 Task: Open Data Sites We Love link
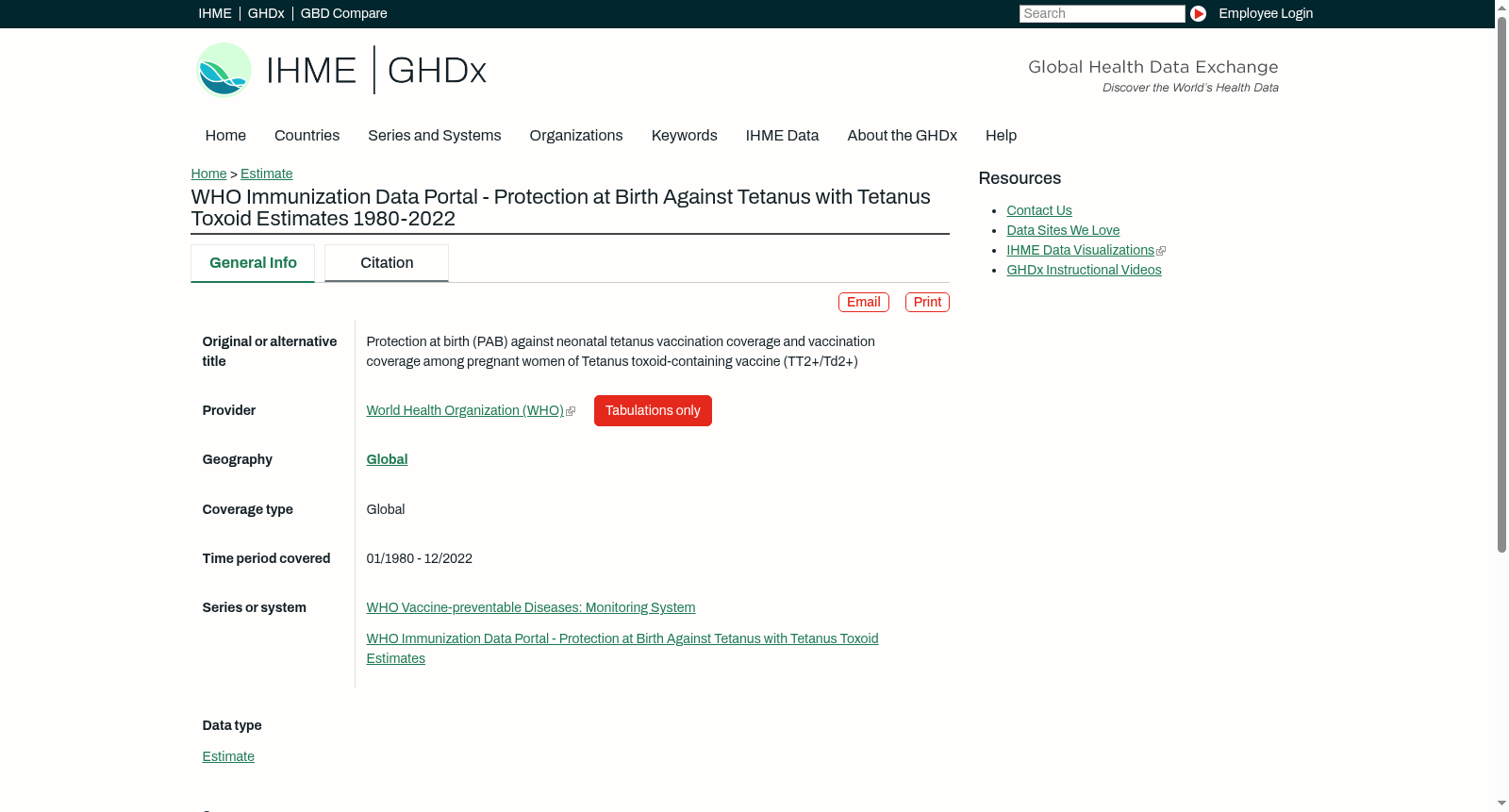pos(1063,230)
